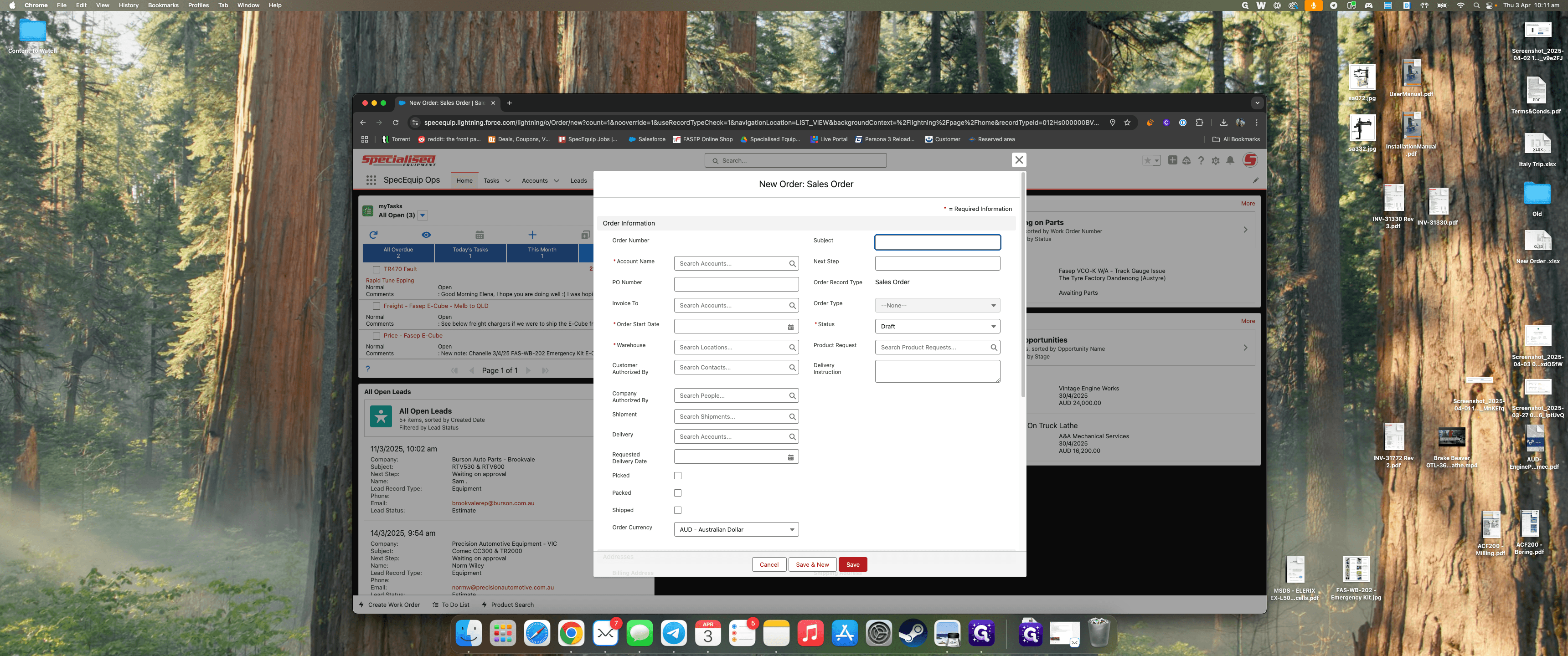Viewport: 1568px width, 656px height.
Task: Open the Bookmarks menu in the menu bar
Action: (x=163, y=5)
